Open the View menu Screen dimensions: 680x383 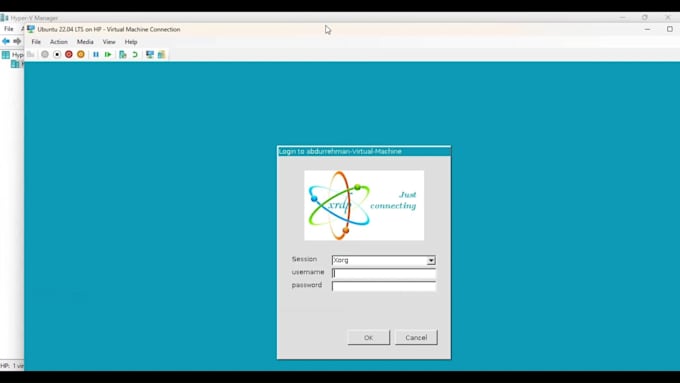pos(109,42)
